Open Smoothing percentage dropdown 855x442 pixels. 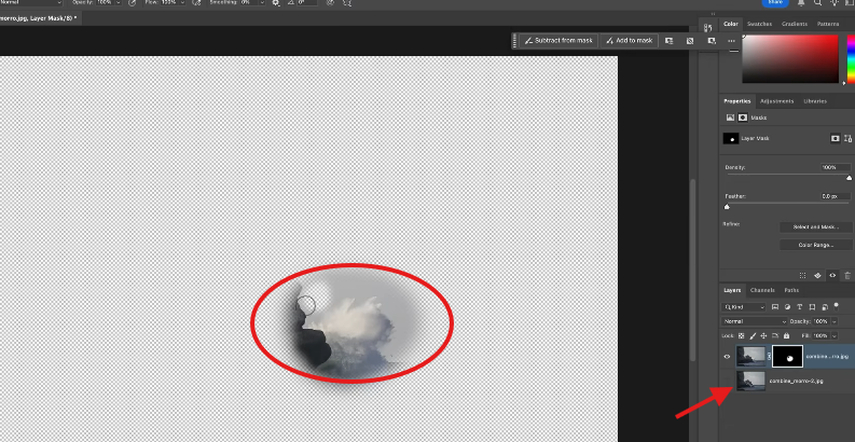click(262, 3)
